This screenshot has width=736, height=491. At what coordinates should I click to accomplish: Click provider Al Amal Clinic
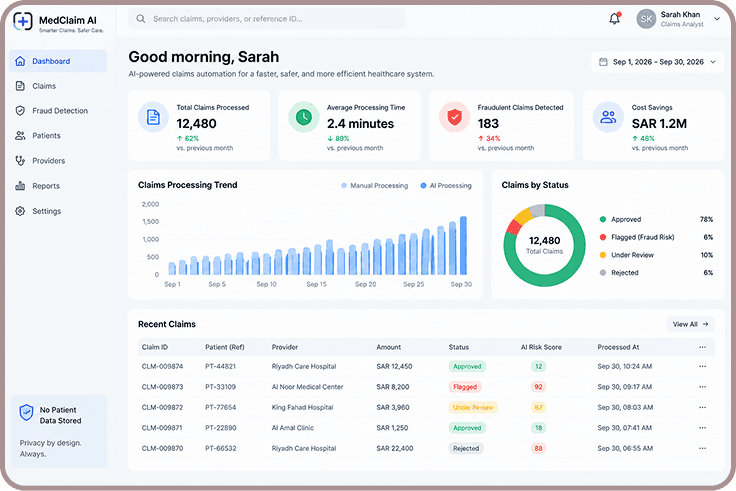click(x=293, y=428)
